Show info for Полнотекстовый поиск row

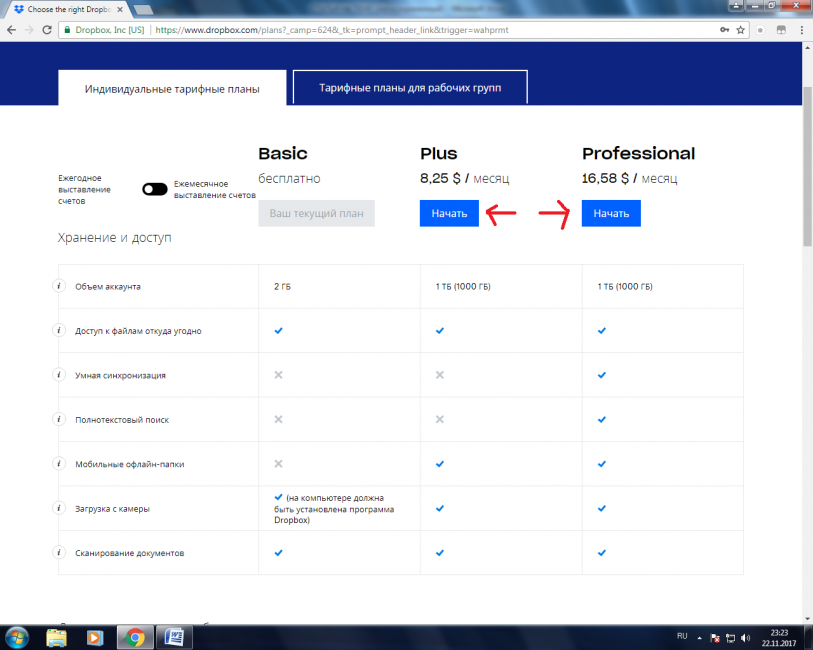tap(59, 419)
